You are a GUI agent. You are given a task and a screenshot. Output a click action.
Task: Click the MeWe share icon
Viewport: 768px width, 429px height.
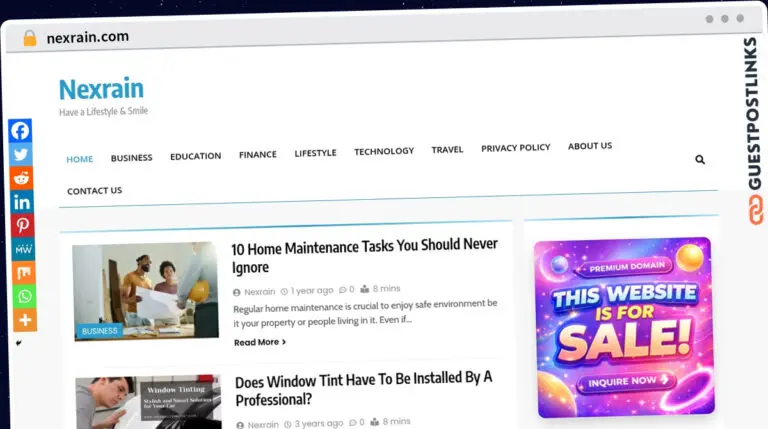coord(23,249)
